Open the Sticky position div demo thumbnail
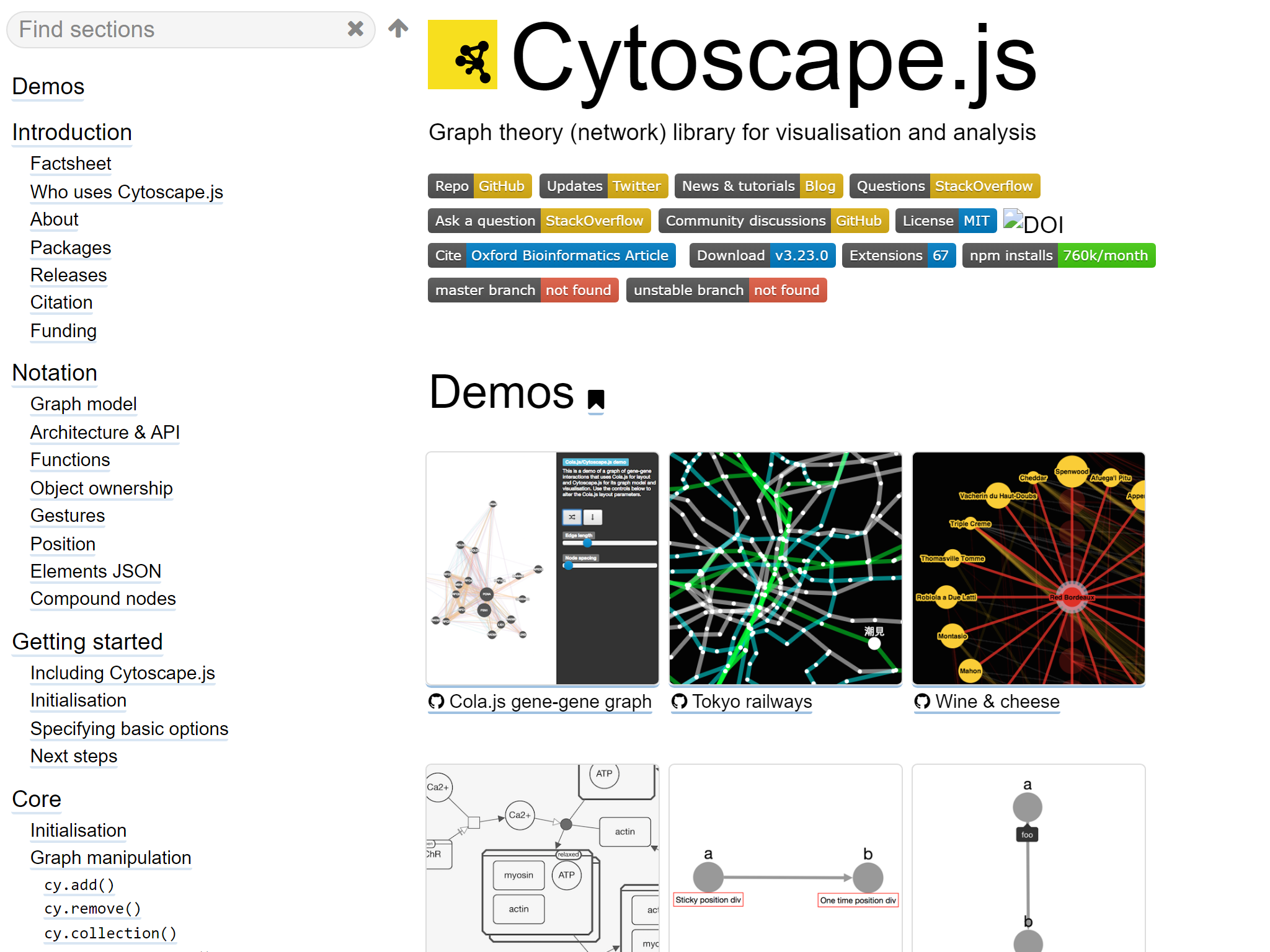Viewport: 1270px width, 952px height. pyautogui.click(x=786, y=858)
